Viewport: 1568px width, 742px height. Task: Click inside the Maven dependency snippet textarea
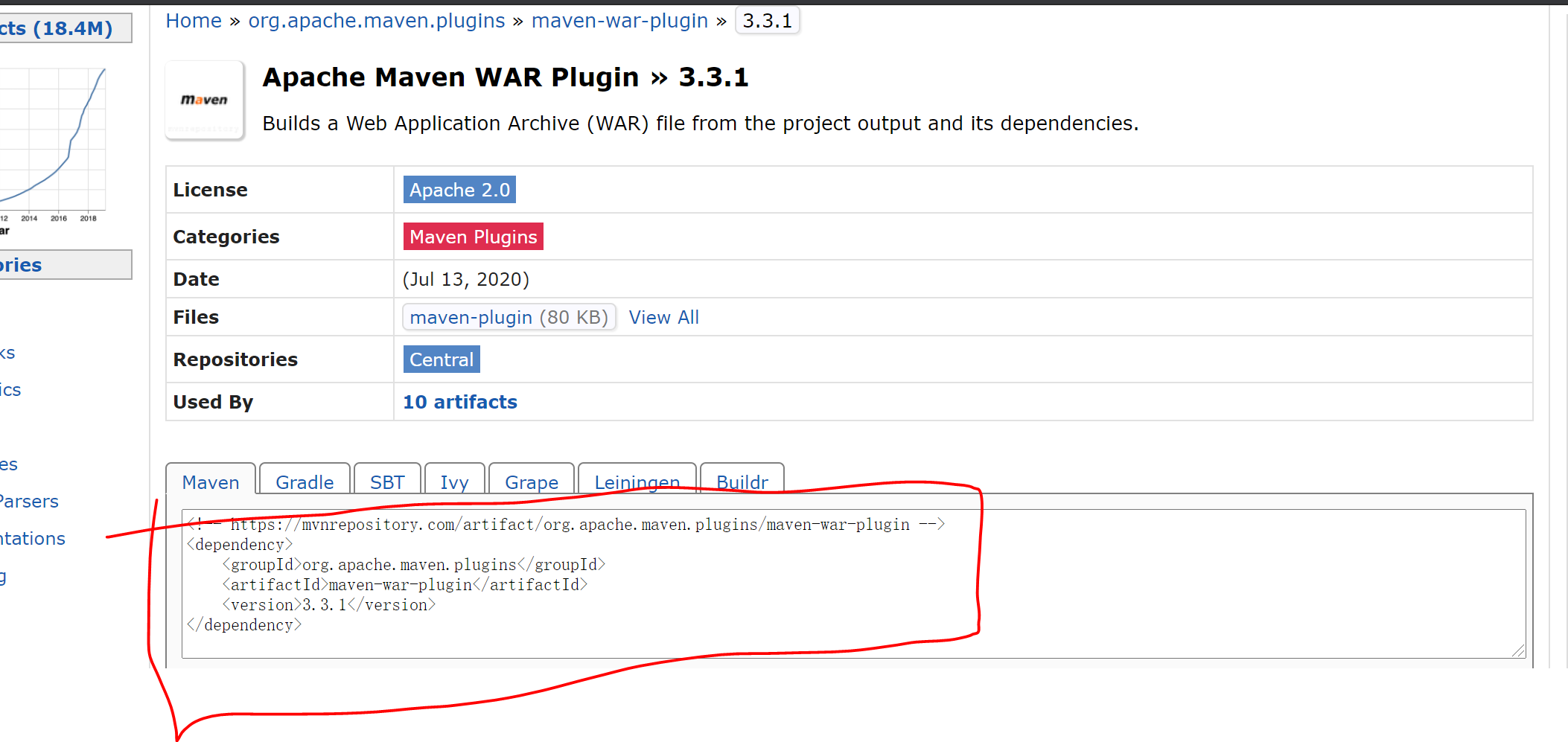[853, 583]
